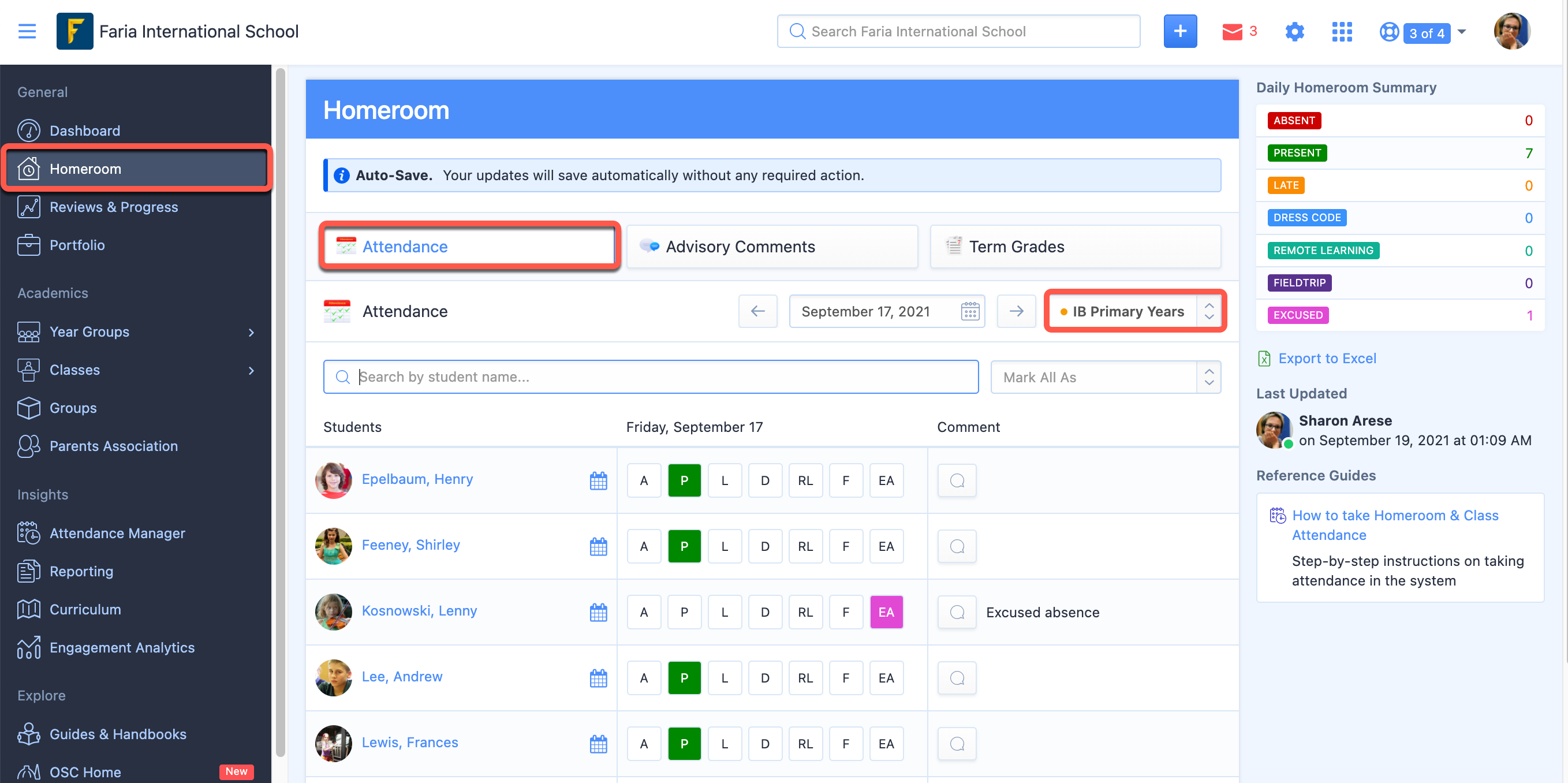Screen dimensions: 1568x783
Task: Click the Export to Excel link
Action: (x=1326, y=359)
